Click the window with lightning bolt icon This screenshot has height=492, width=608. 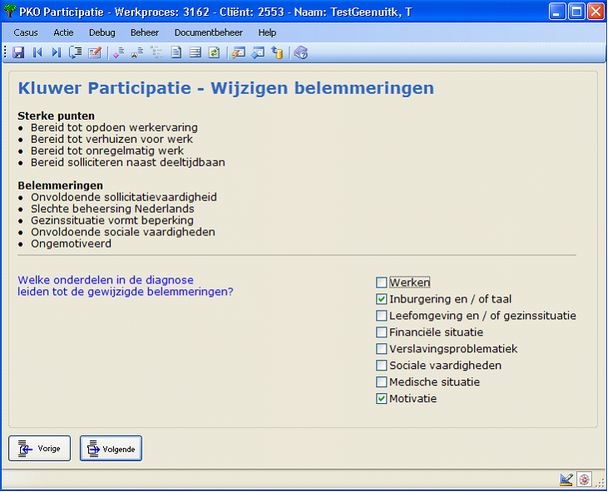[238, 52]
